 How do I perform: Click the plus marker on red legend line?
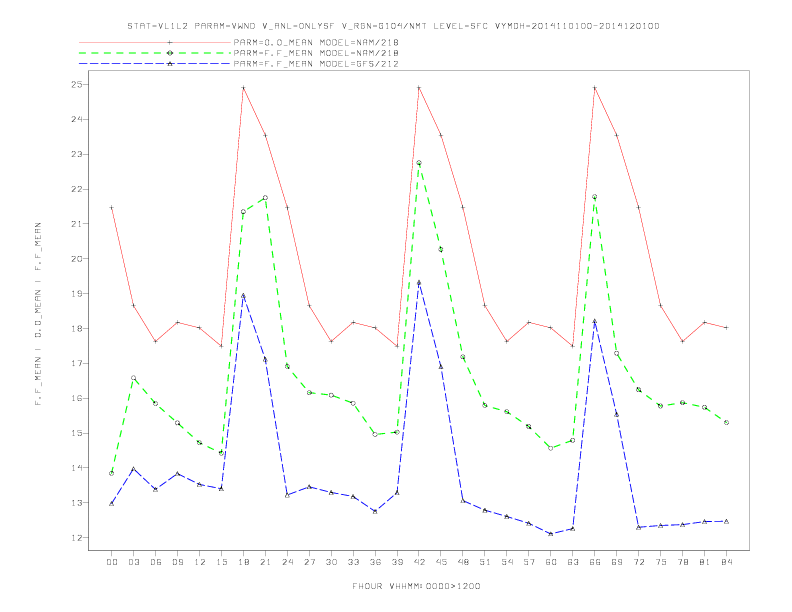tap(170, 42)
